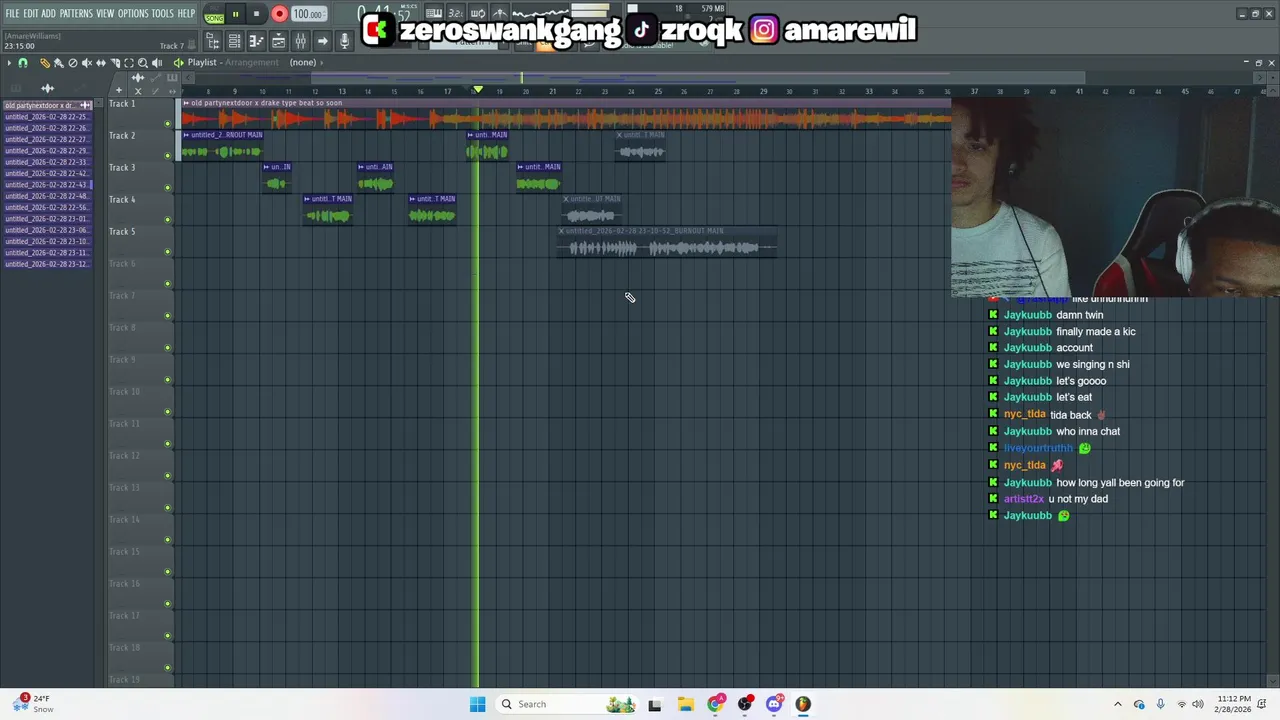The height and width of the screenshot is (720, 1280).
Task: Select the Playback speaker tool in Playlist
Action: [x=156, y=63]
